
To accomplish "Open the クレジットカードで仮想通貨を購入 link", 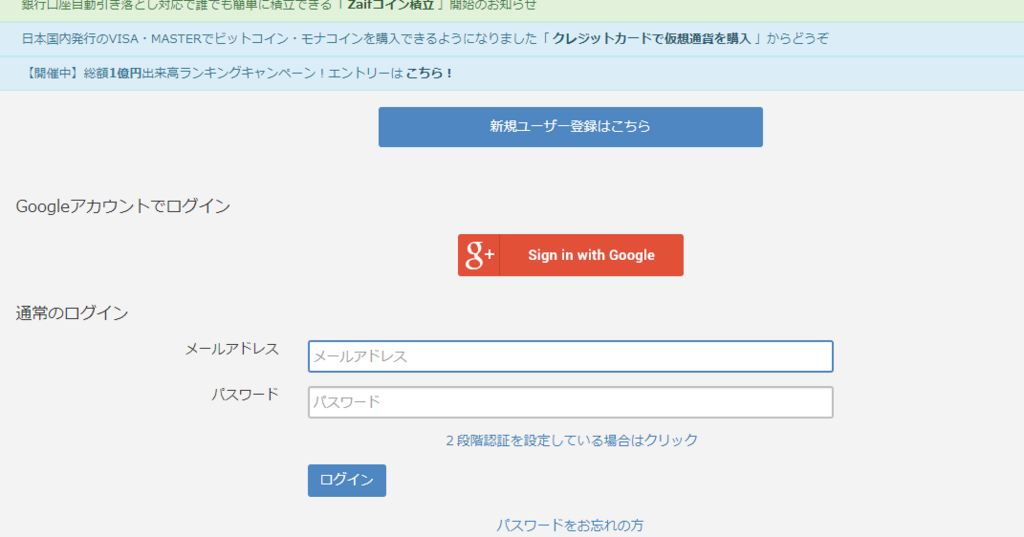I will click(x=651, y=39).
